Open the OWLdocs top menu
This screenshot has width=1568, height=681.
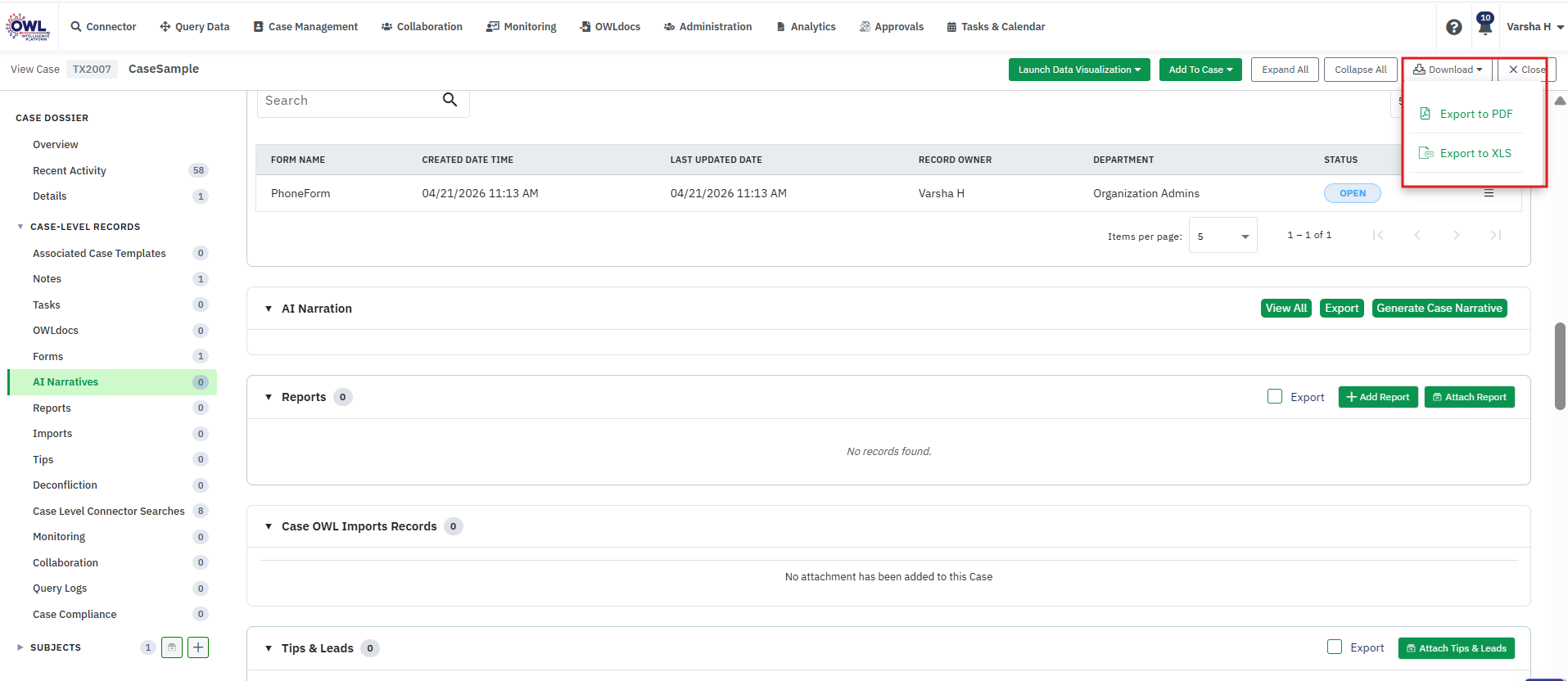[x=610, y=27]
